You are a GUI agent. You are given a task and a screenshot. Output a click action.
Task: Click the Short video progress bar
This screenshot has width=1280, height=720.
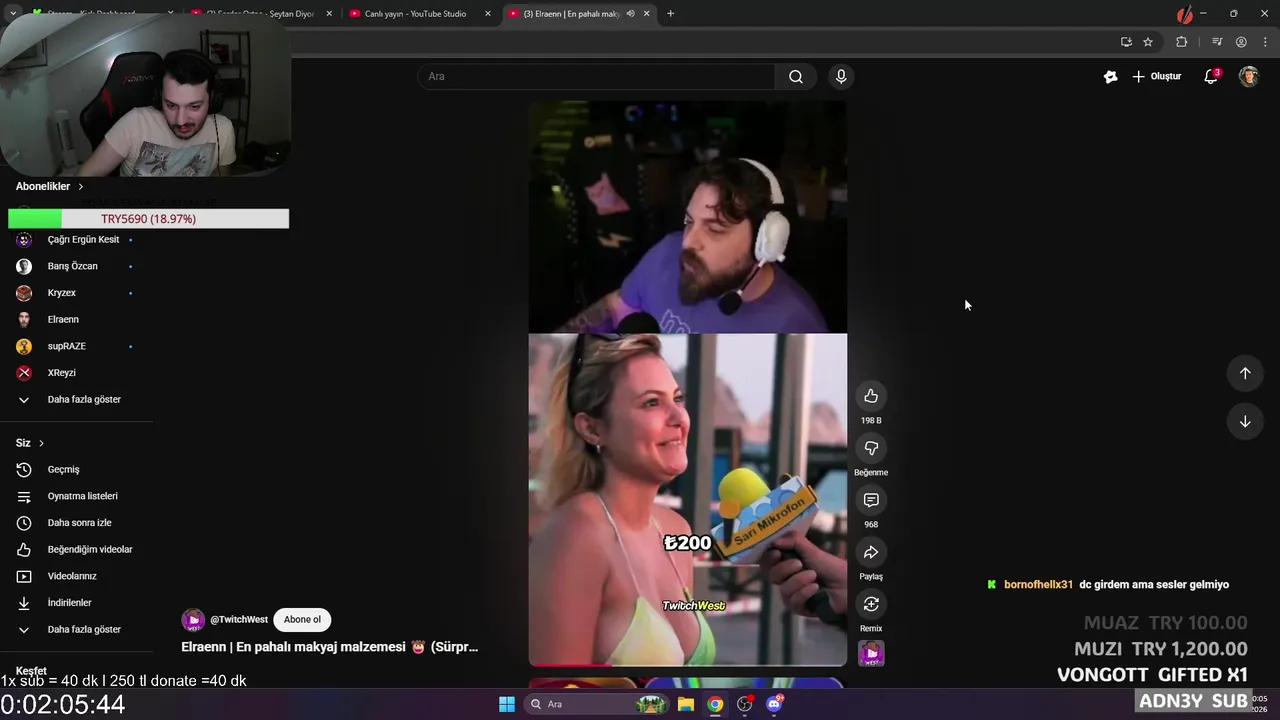pos(688,664)
